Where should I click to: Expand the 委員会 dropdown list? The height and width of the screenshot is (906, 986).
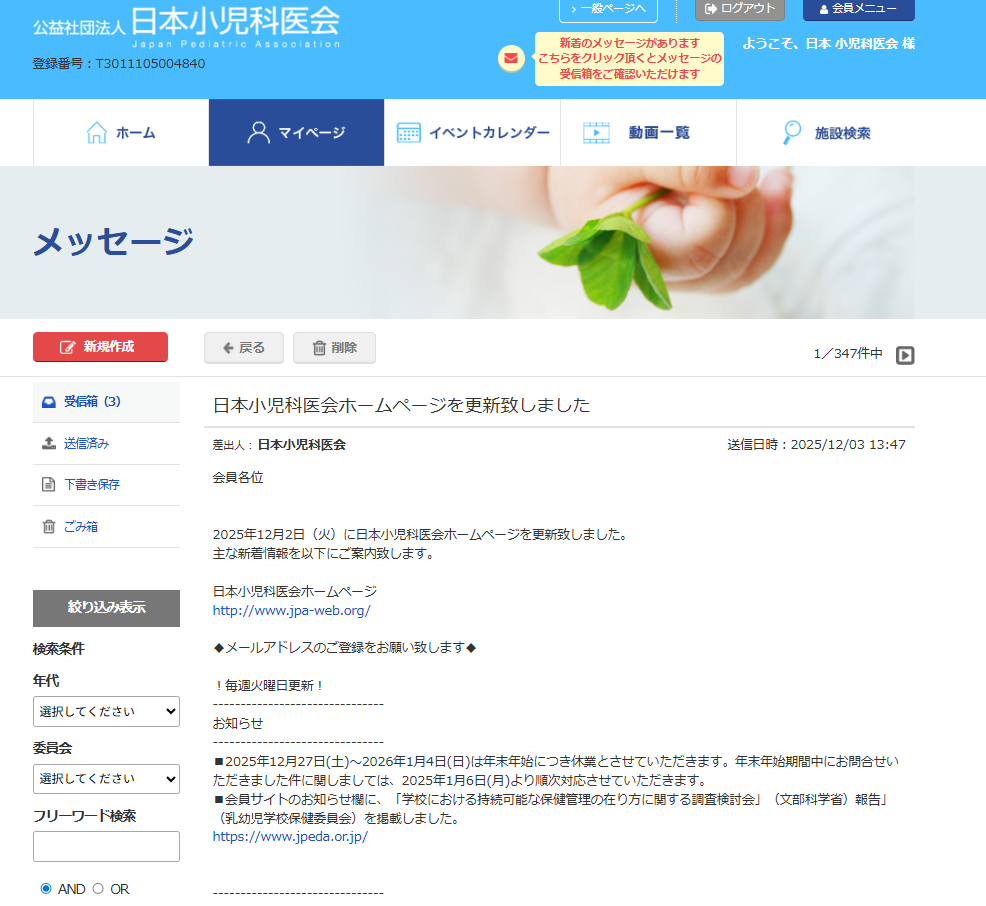coord(106,779)
